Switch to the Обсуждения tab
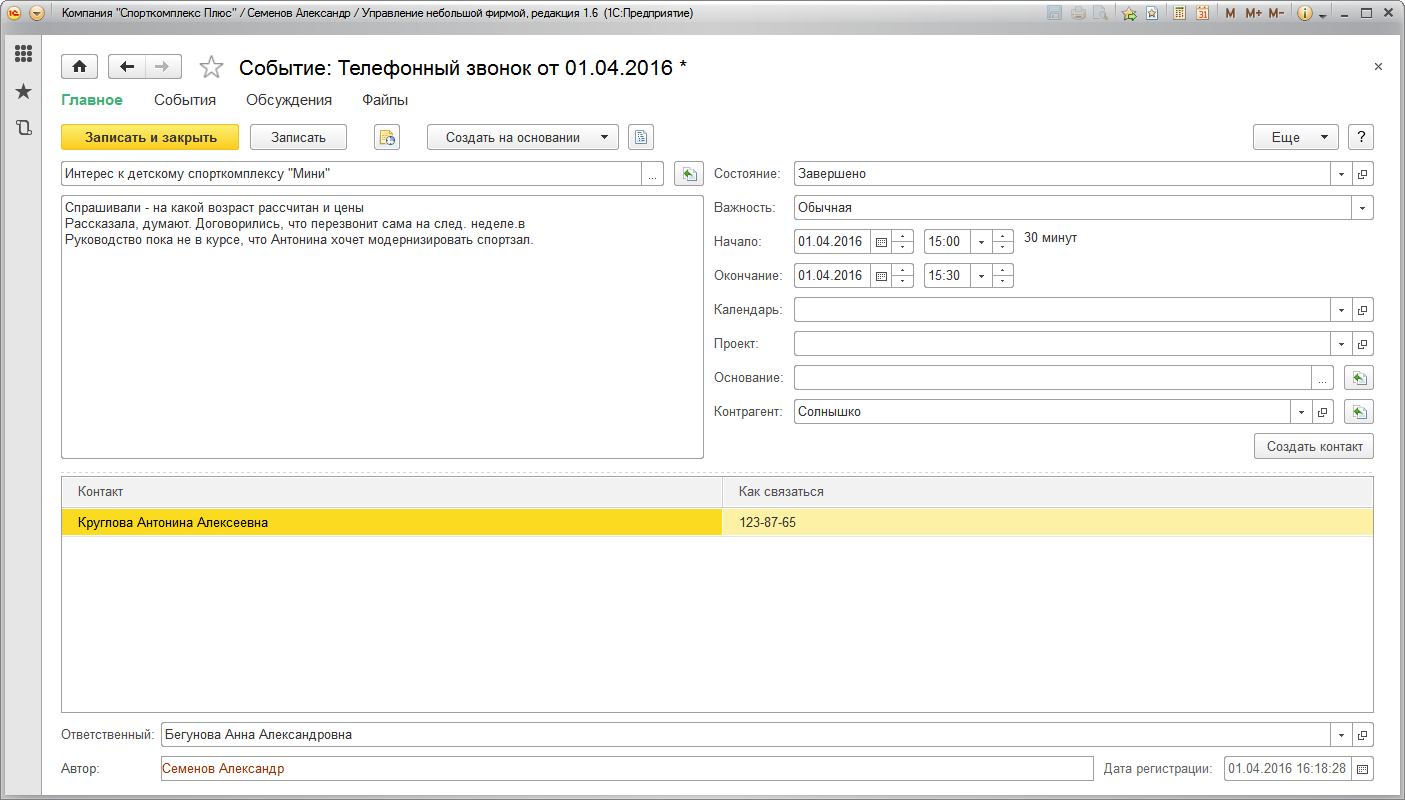Screen dimensions: 1405x800 [x=289, y=100]
